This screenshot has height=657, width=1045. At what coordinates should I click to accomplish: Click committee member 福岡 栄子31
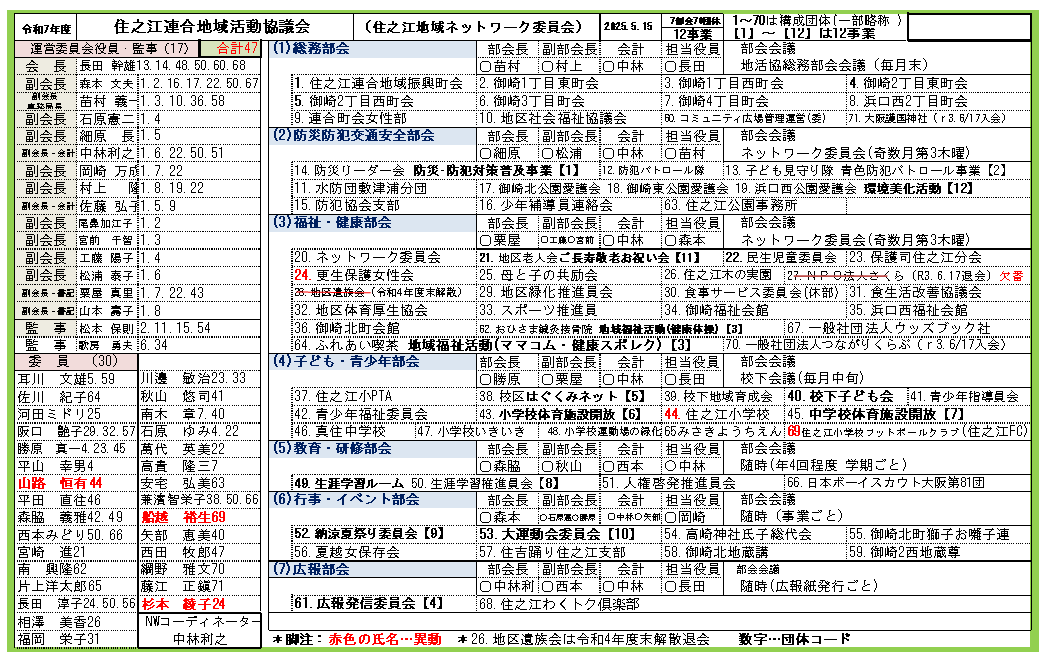click(x=58, y=639)
